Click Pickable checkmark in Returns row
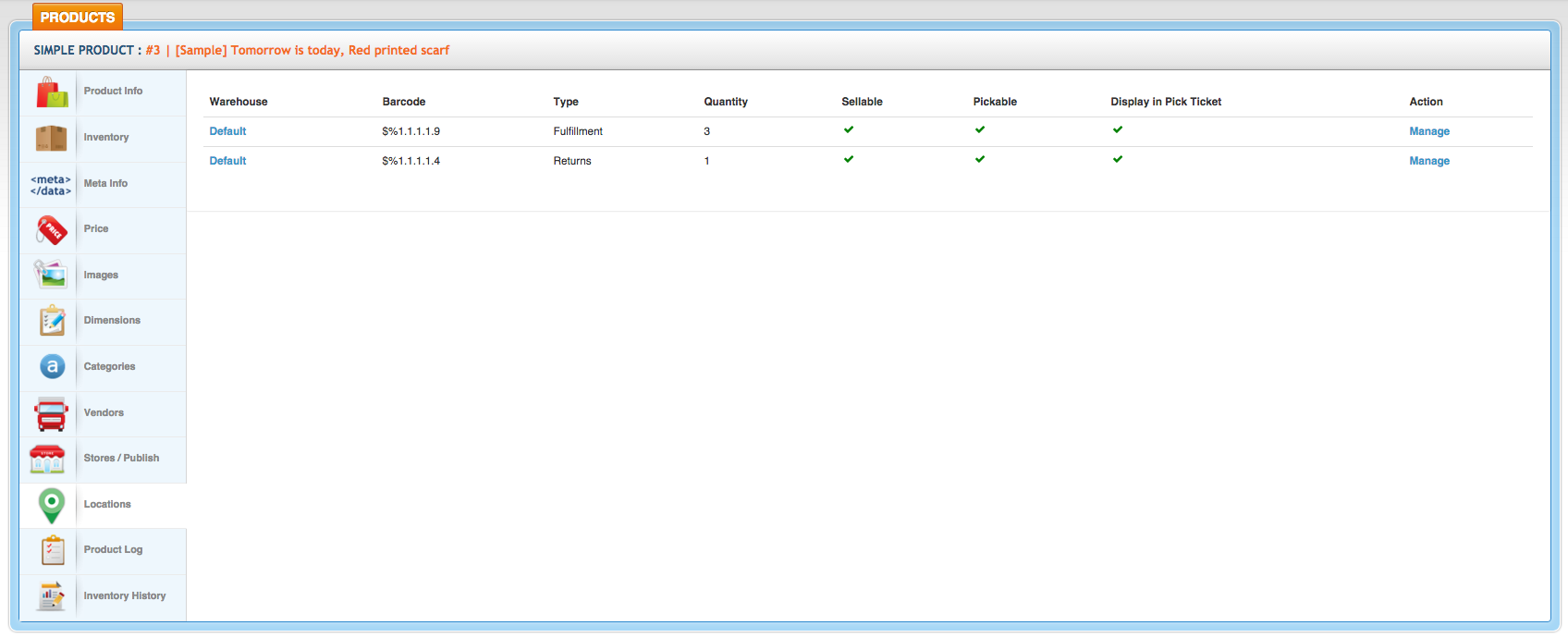 tap(980, 159)
